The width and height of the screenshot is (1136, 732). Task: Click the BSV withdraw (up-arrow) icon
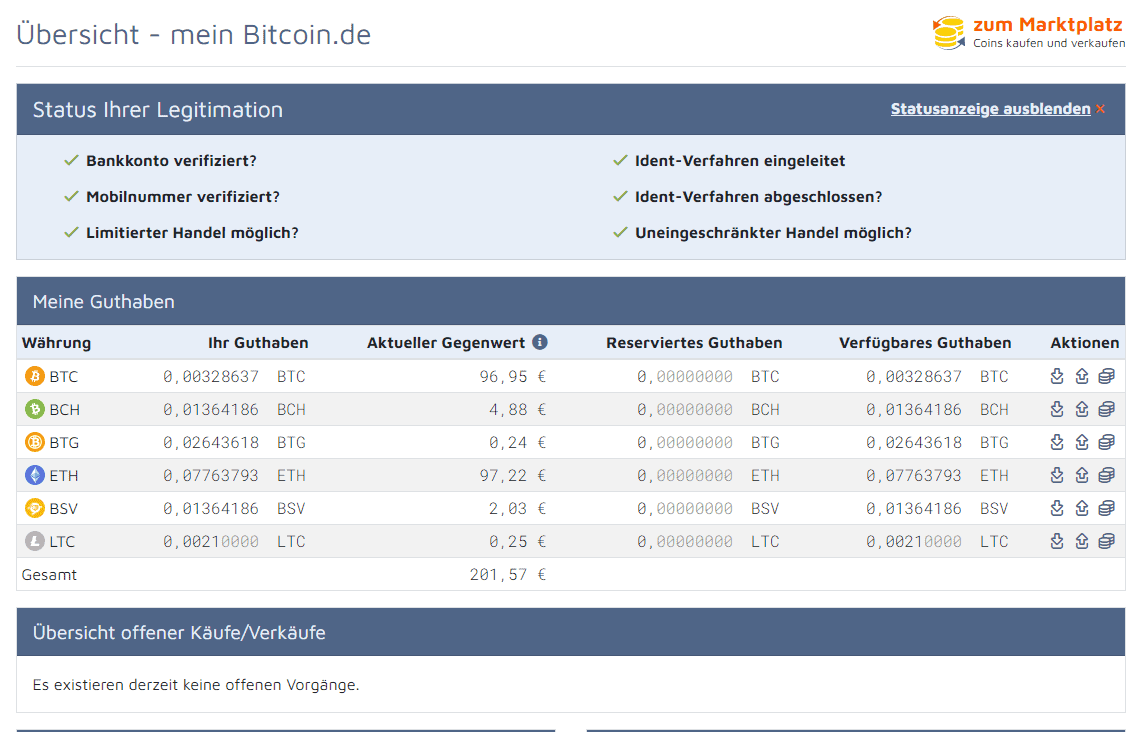[x=1082, y=509]
